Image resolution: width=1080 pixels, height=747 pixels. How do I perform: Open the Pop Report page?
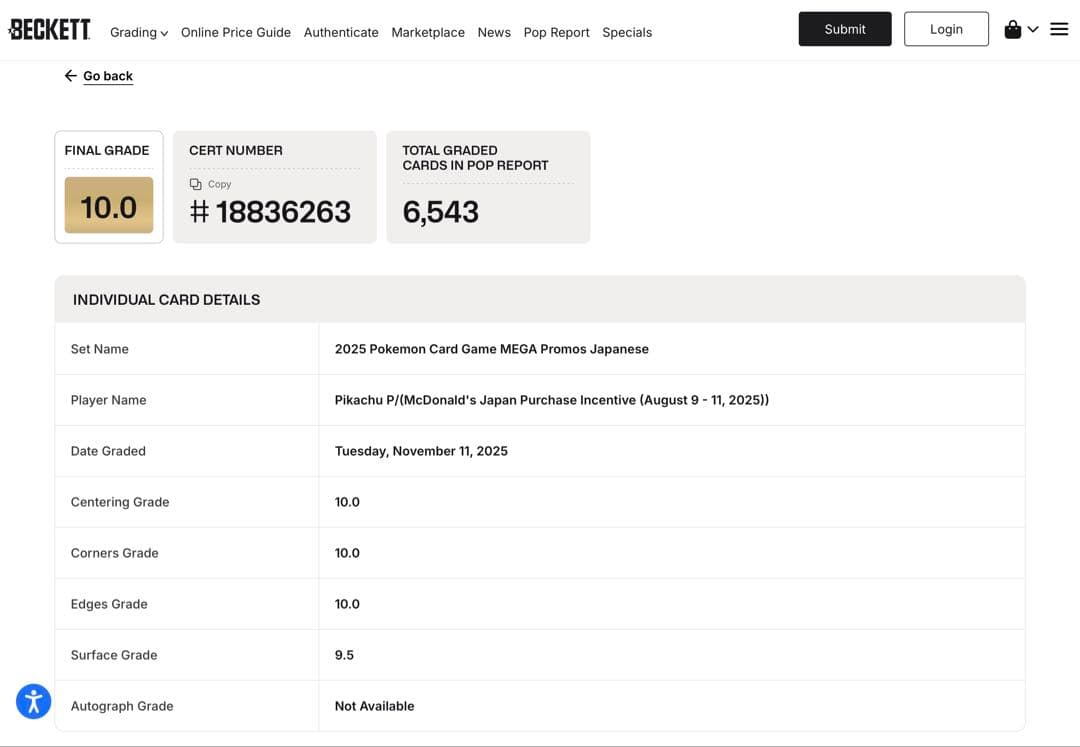(556, 32)
